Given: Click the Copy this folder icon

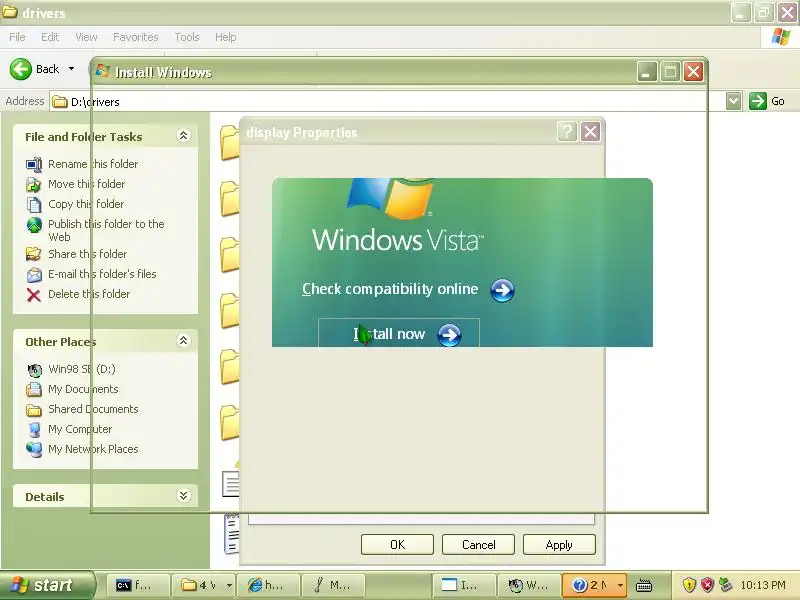Looking at the screenshot, I should [34, 204].
